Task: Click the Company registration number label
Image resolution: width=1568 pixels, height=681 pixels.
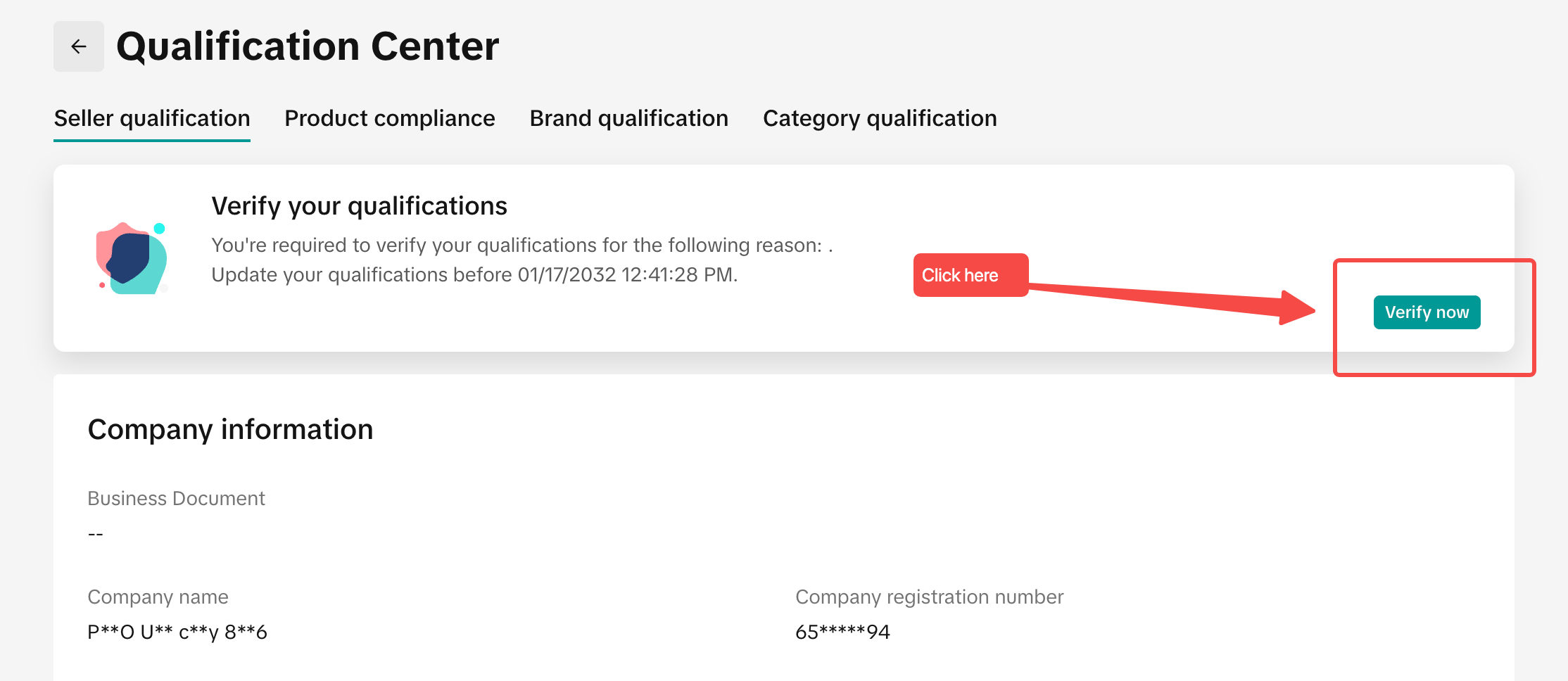Action: coord(929,597)
